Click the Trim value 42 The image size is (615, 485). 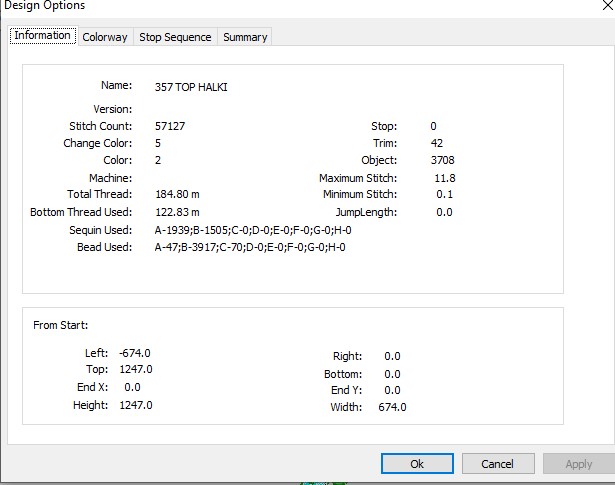click(x=437, y=143)
